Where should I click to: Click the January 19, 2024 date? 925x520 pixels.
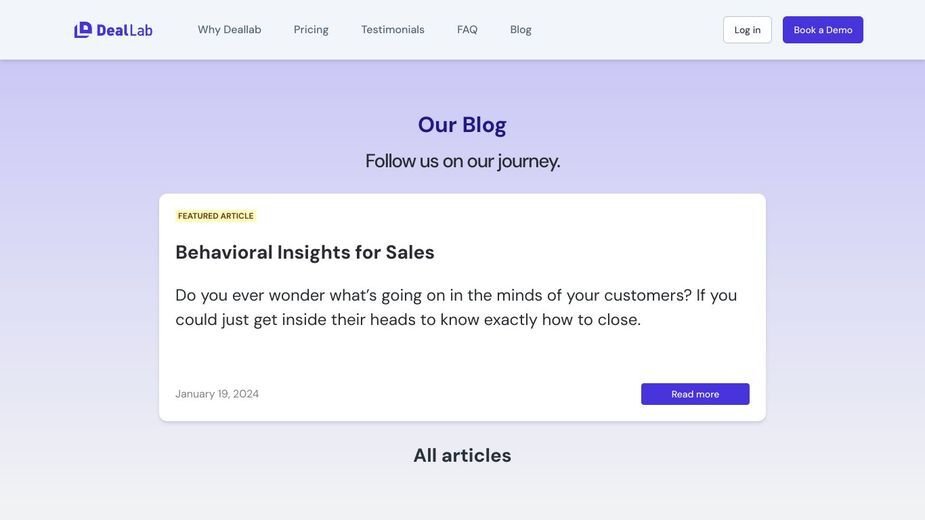pyautogui.click(x=217, y=394)
